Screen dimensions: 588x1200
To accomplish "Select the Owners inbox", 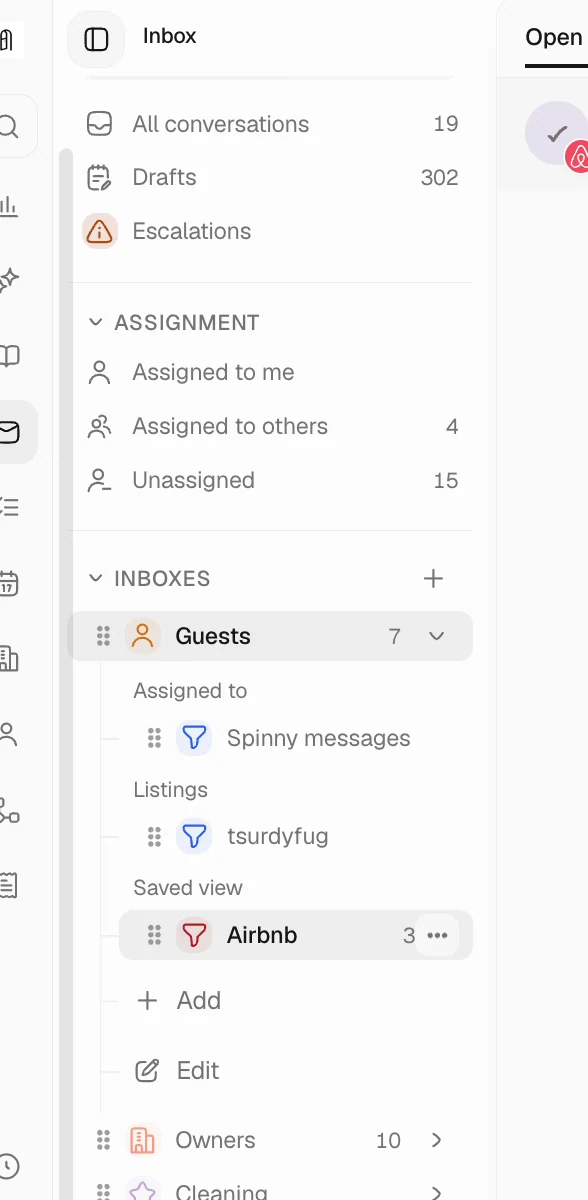I will click(x=270, y=1140).
